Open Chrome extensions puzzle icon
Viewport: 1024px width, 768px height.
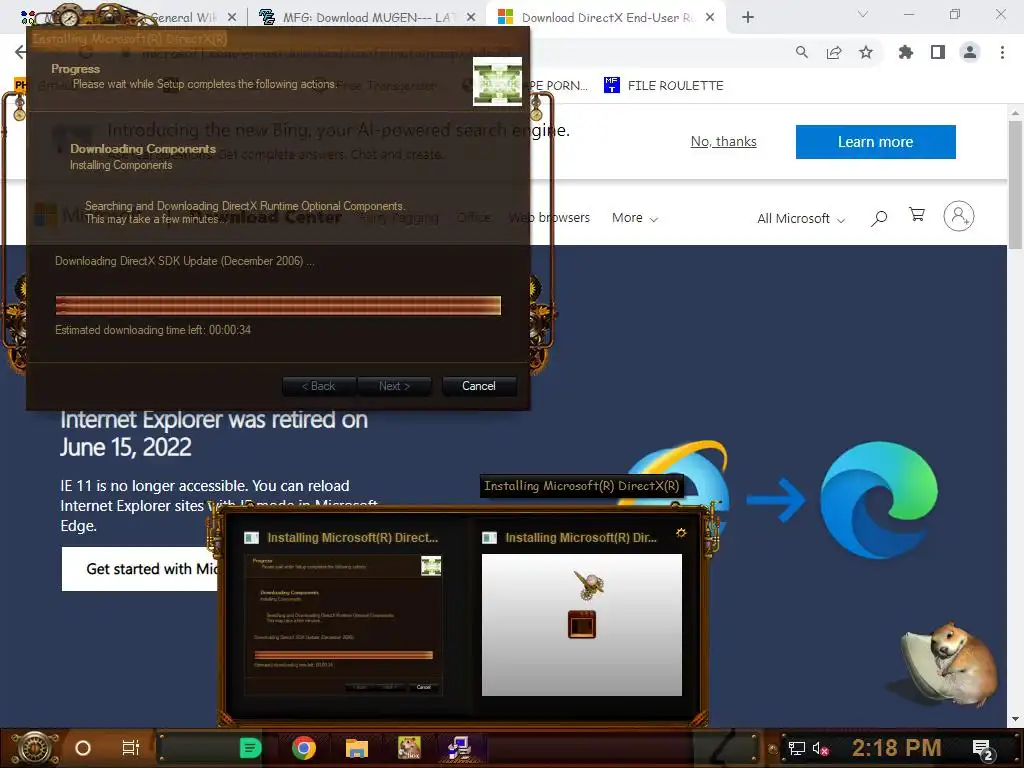(x=905, y=52)
